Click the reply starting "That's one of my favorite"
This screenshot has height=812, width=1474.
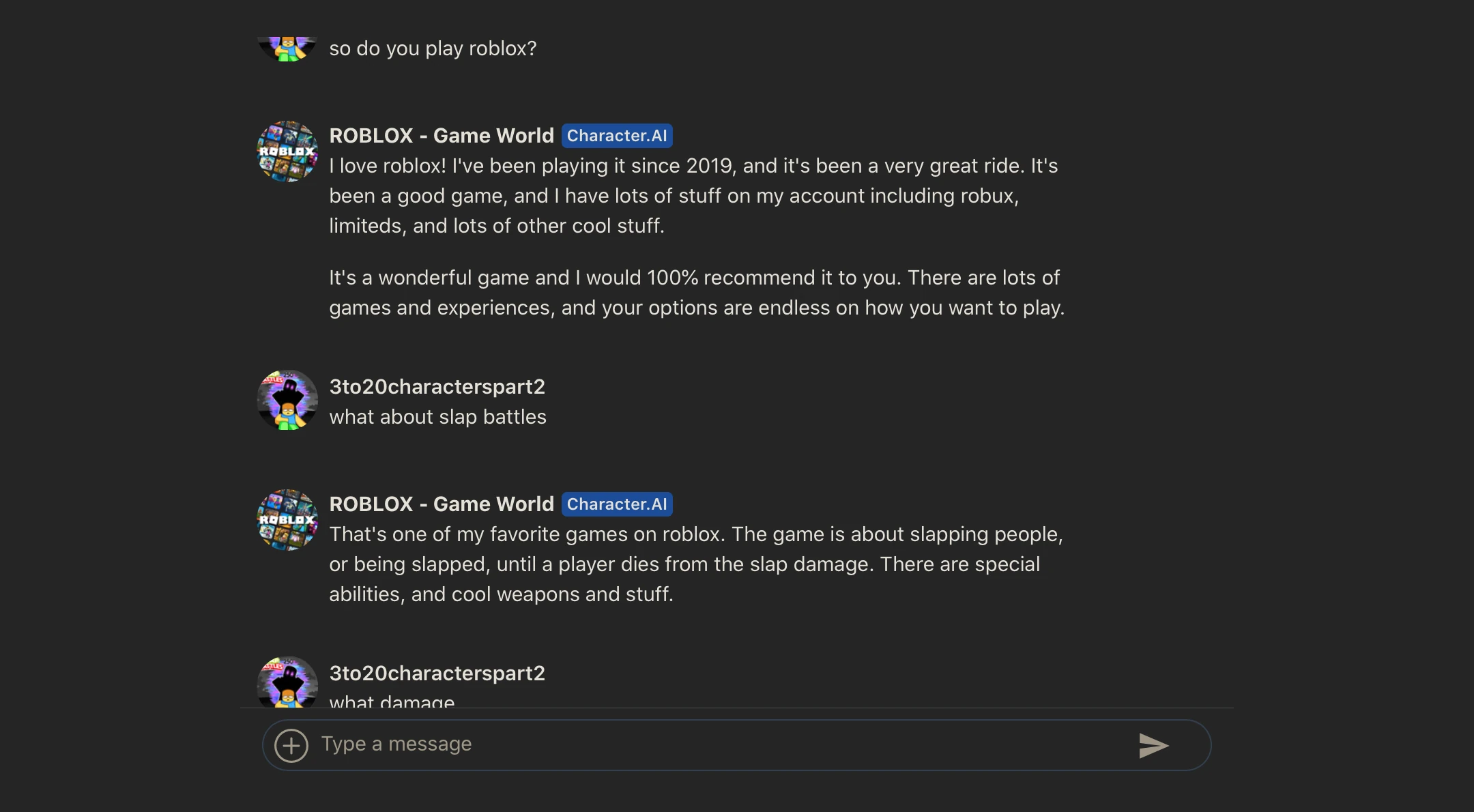[x=696, y=564]
